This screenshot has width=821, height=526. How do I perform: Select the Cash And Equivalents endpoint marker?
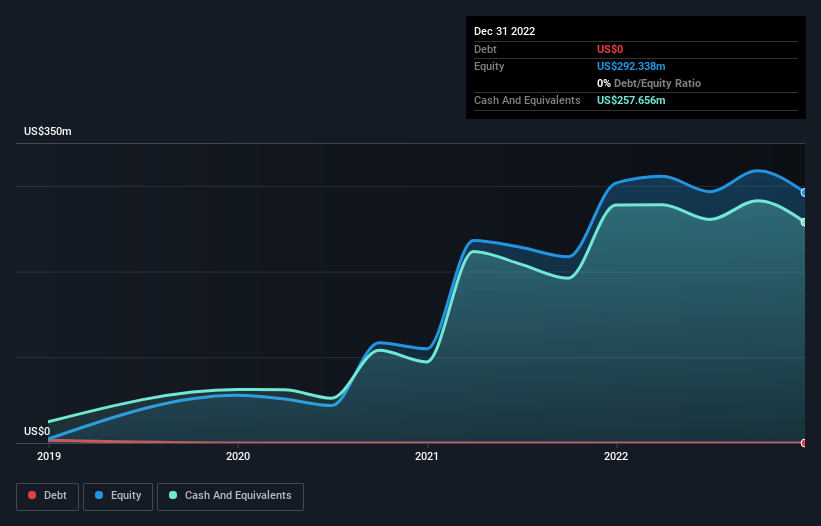click(805, 222)
